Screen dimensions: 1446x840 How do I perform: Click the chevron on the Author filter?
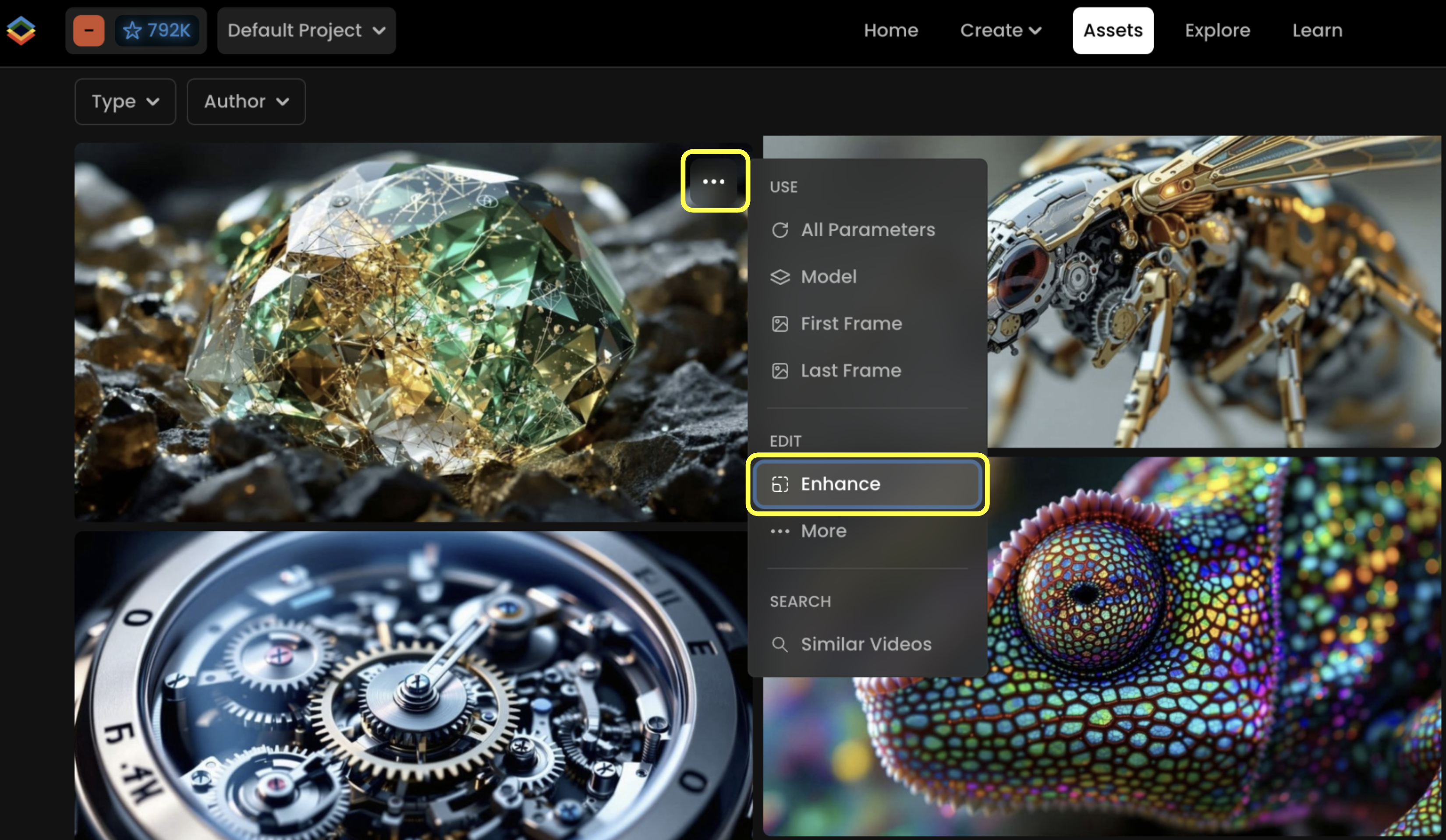click(282, 102)
